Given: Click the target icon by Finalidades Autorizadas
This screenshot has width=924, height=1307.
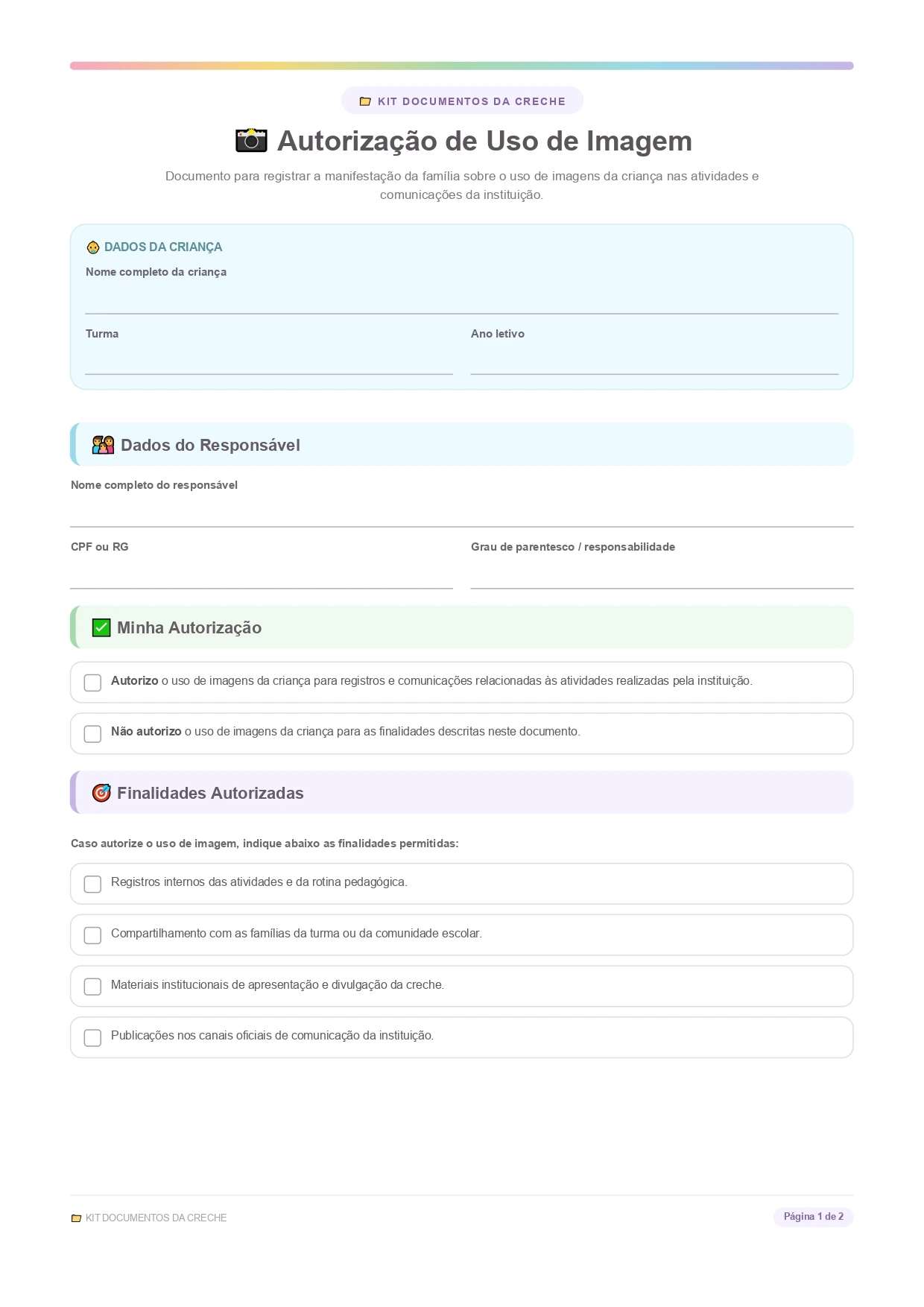Looking at the screenshot, I should pyautogui.click(x=101, y=793).
